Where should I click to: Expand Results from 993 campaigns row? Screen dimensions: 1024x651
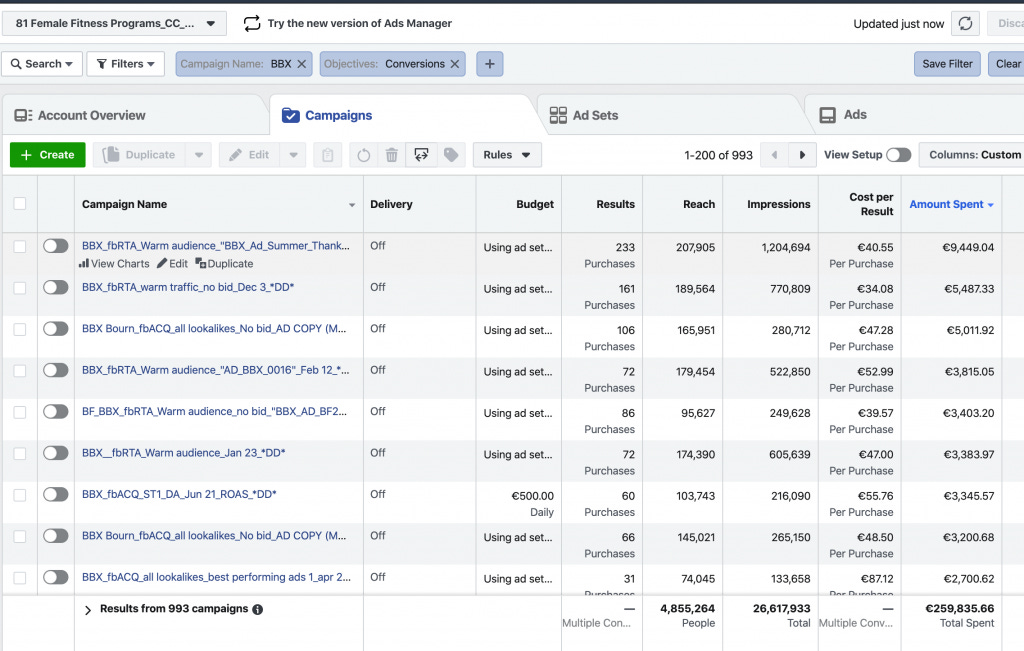point(88,610)
